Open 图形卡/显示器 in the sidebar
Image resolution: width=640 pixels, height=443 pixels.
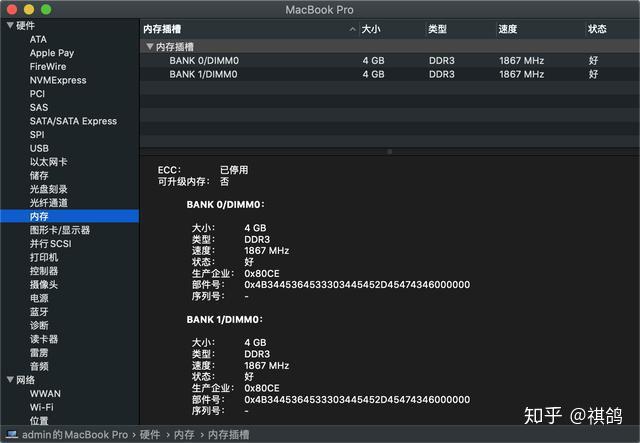click(60, 230)
